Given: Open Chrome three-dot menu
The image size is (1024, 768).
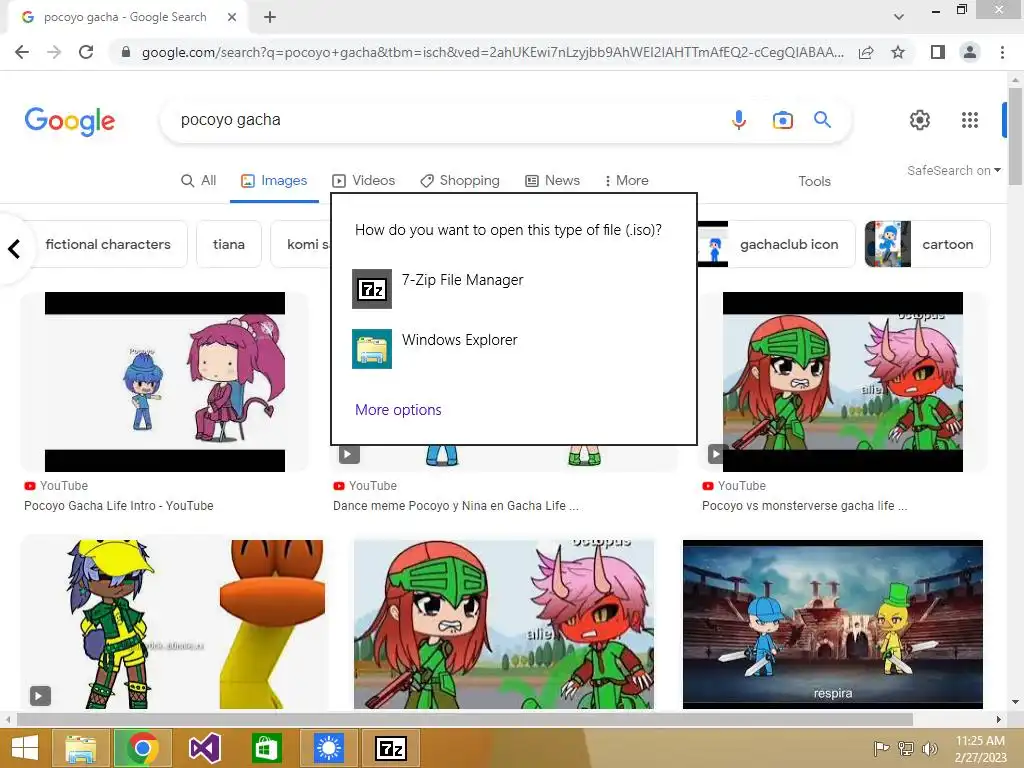Looking at the screenshot, I should [1002, 52].
